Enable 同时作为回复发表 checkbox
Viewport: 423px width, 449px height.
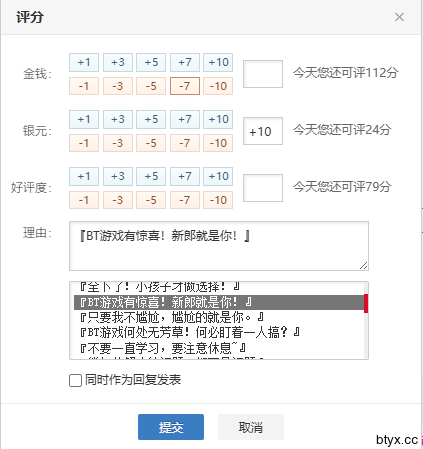point(75,380)
